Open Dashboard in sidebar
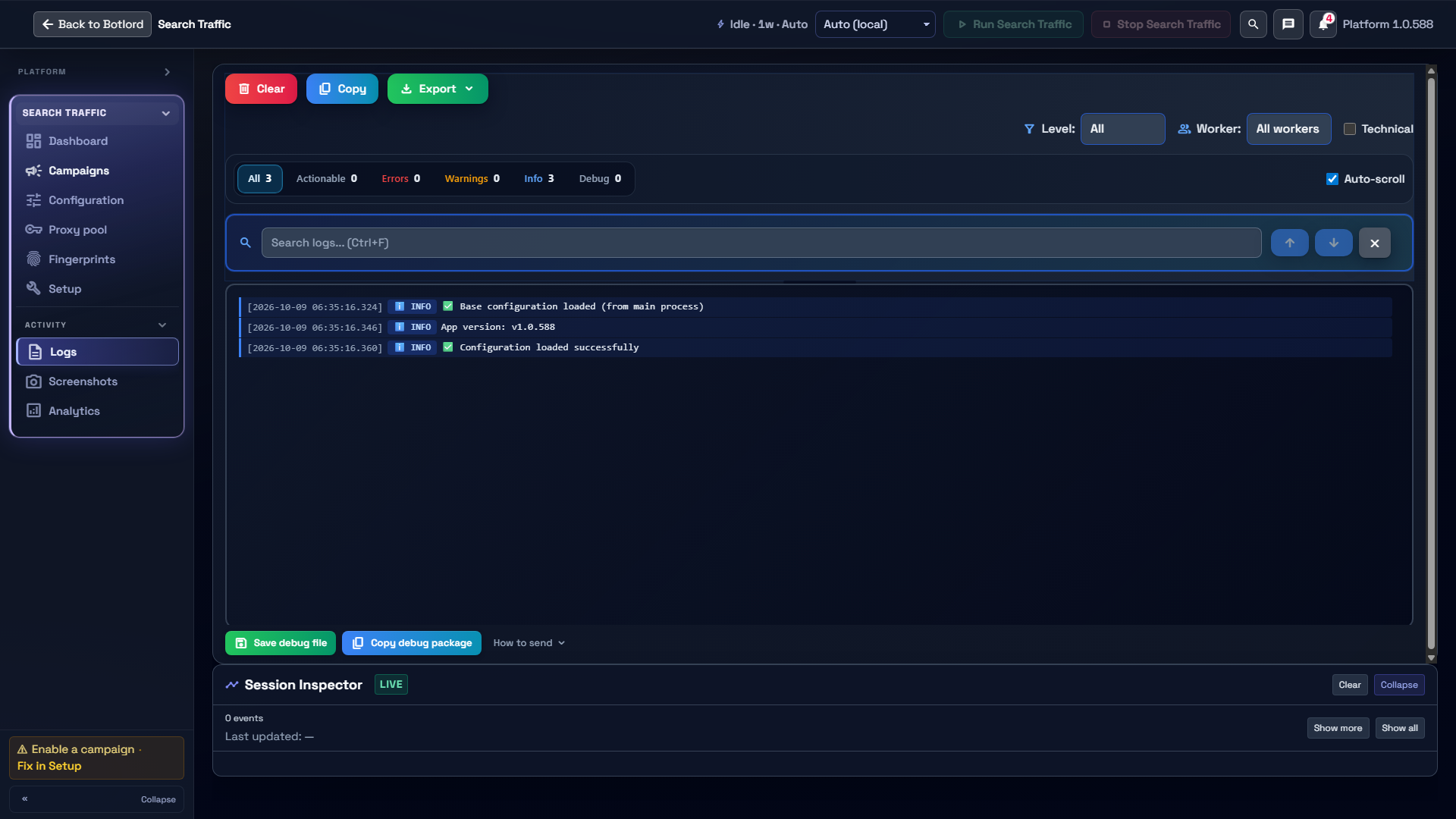 pyautogui.click(x=97, y=141)
